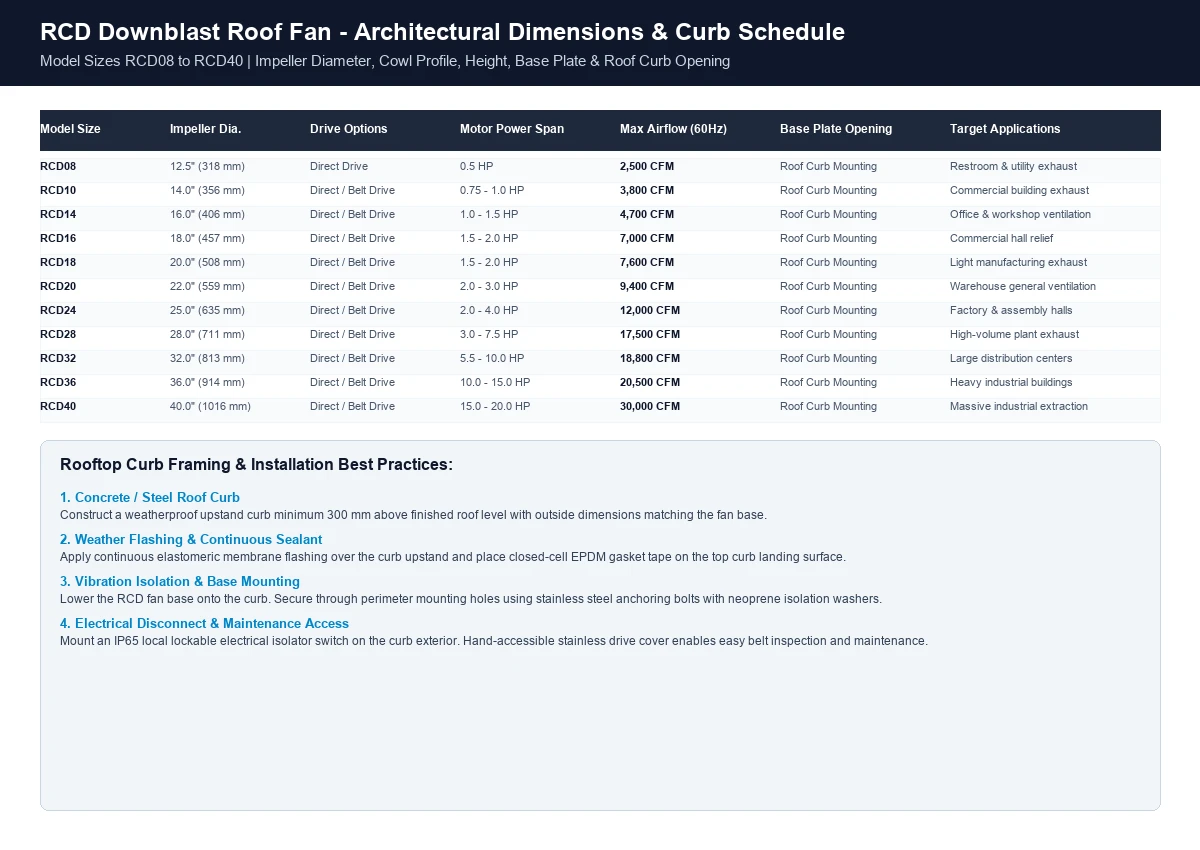Viewport: 1200px width, 850px height.
Task: Click the 40.0" (1016 mm) impeller value
Action: tap(210, 406)
